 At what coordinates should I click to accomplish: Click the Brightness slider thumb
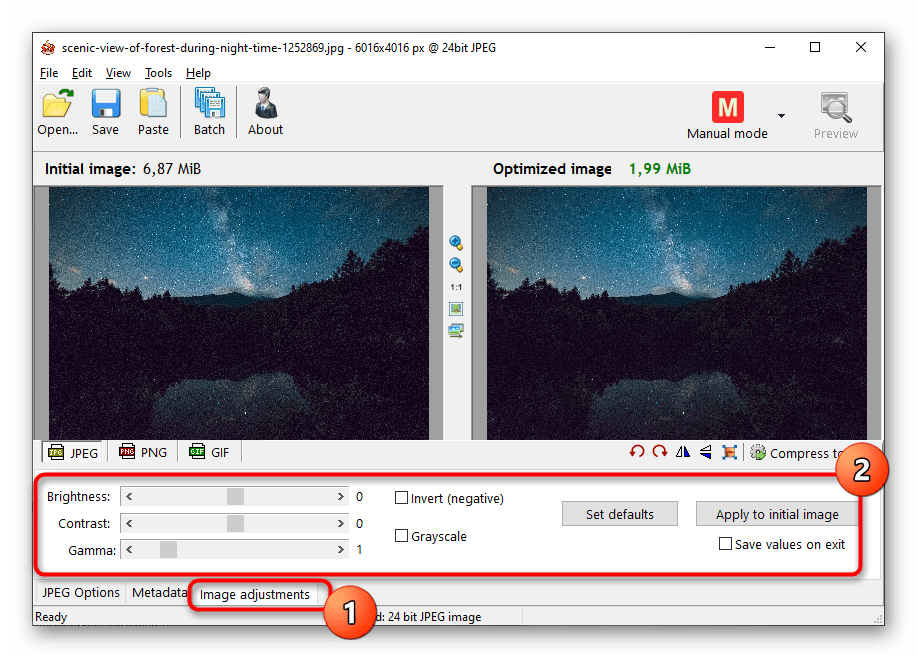(x=235, y=497)
